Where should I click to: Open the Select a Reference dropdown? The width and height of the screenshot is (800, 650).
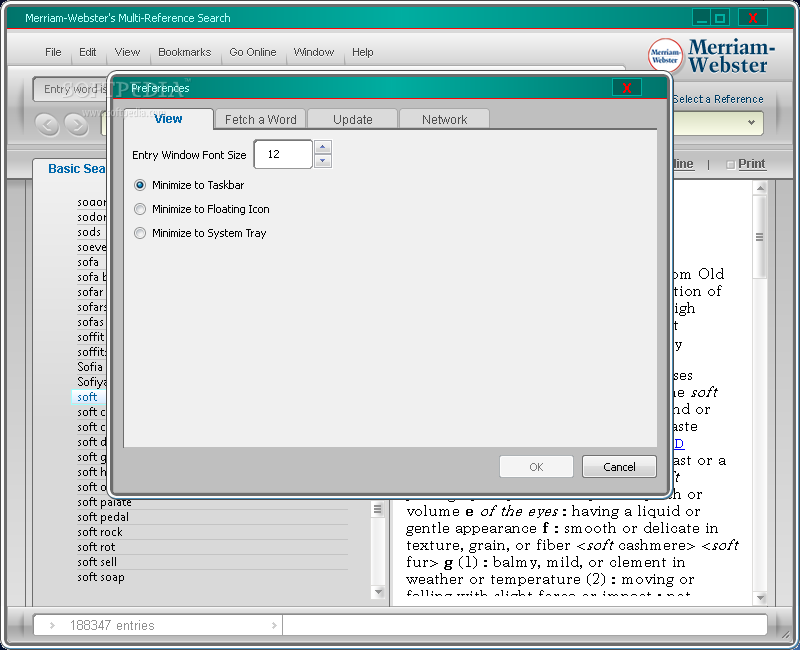coord(751,122)
